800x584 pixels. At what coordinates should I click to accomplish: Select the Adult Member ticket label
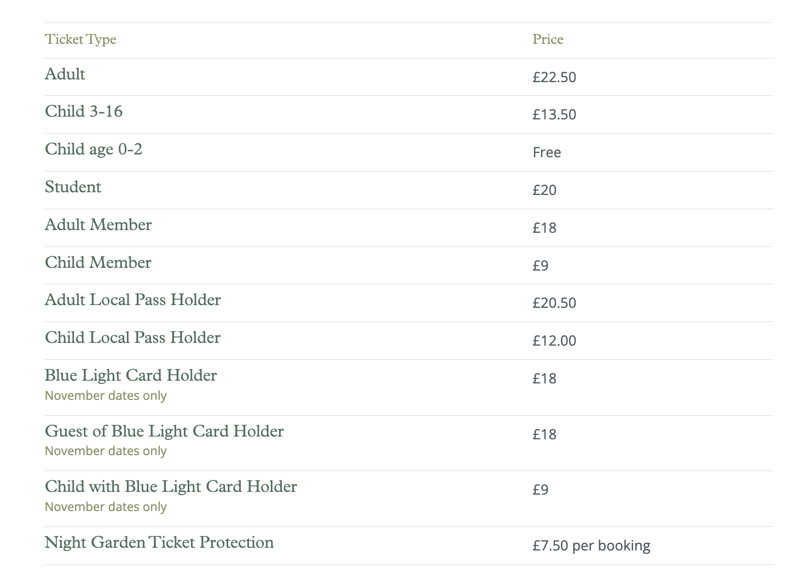click(98, 225)
